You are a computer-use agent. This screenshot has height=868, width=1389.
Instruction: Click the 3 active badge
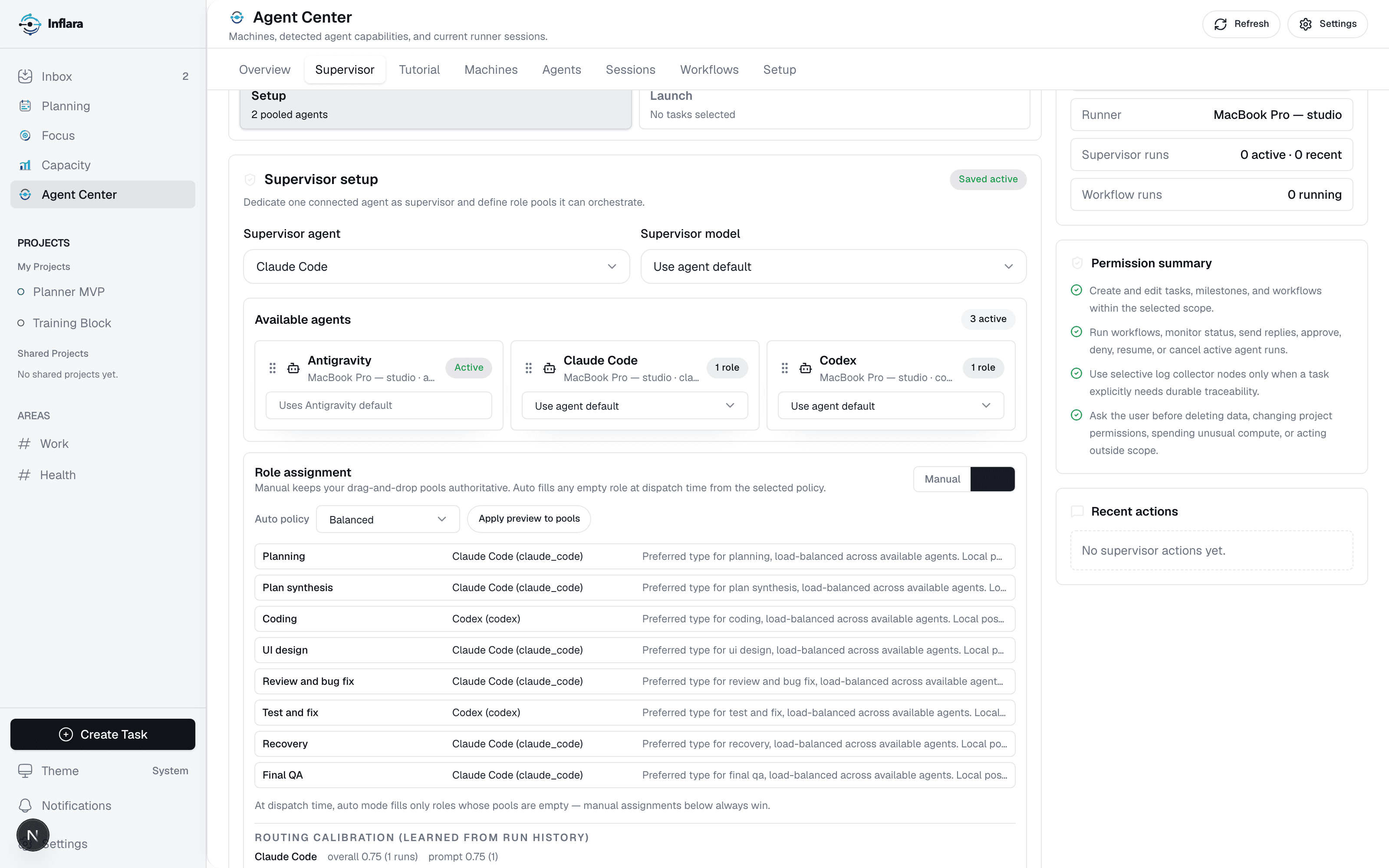point(988,319)
